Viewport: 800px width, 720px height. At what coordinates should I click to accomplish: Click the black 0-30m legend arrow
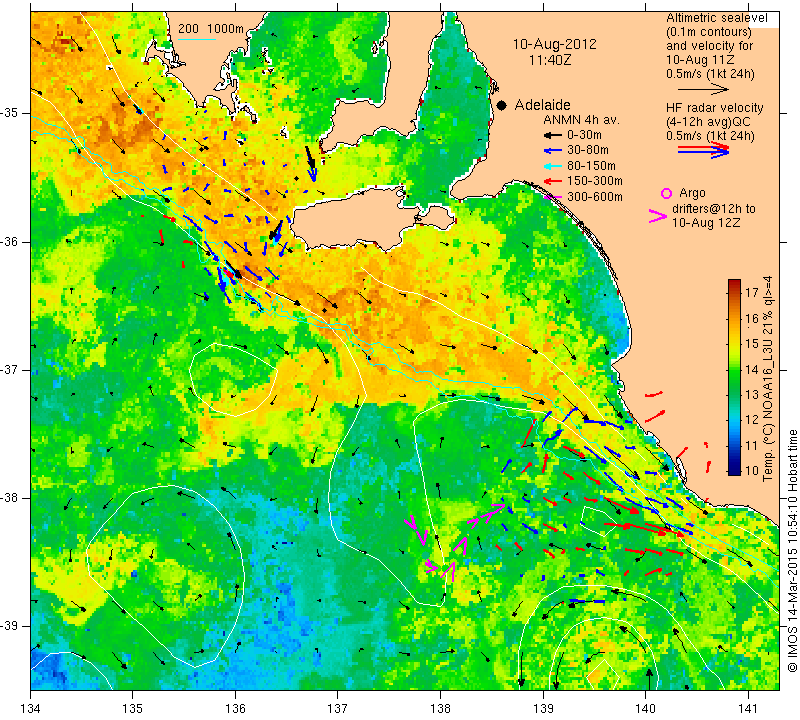(x=552, y=135)
